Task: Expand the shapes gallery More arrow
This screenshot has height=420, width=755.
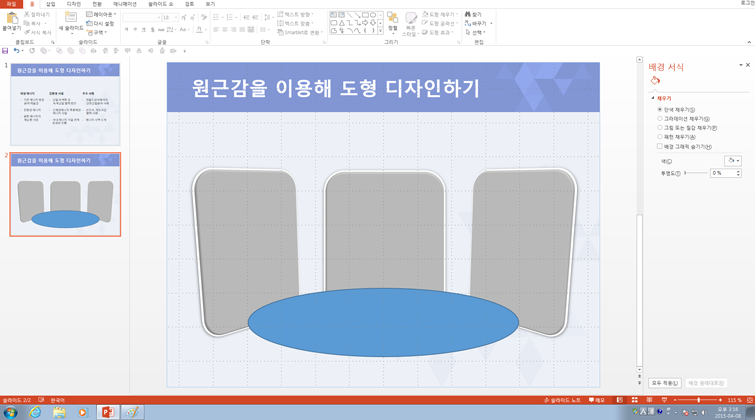Action: (x=381, y=30)
